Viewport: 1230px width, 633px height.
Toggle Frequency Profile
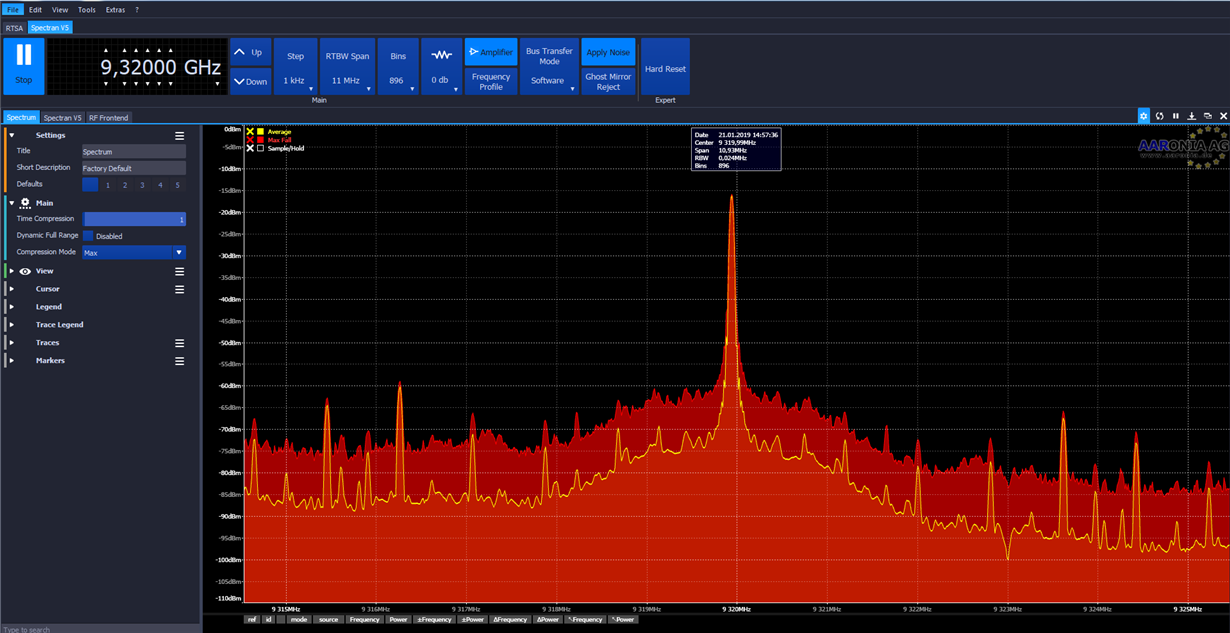[491, 82]
